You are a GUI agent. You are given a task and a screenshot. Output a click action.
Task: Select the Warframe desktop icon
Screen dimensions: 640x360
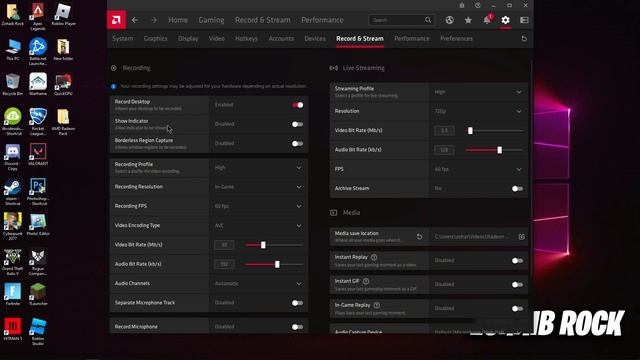coord(38,85)
